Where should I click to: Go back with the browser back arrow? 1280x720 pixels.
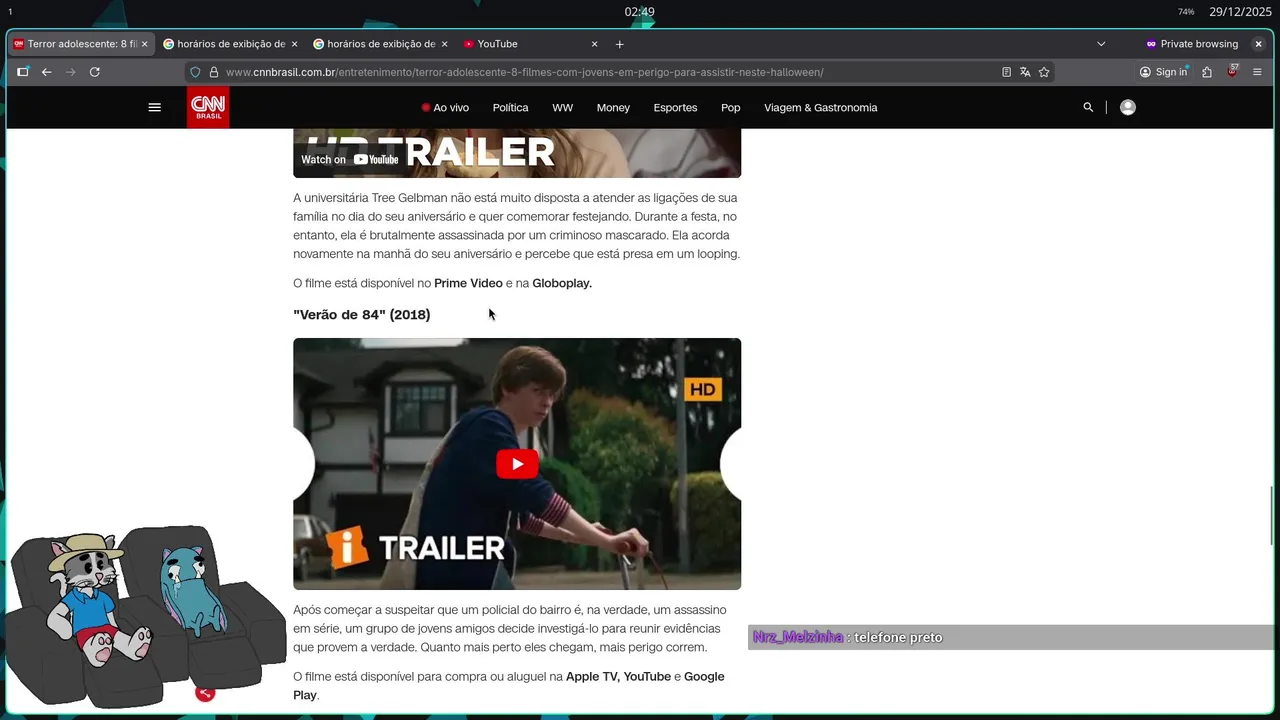46,72
